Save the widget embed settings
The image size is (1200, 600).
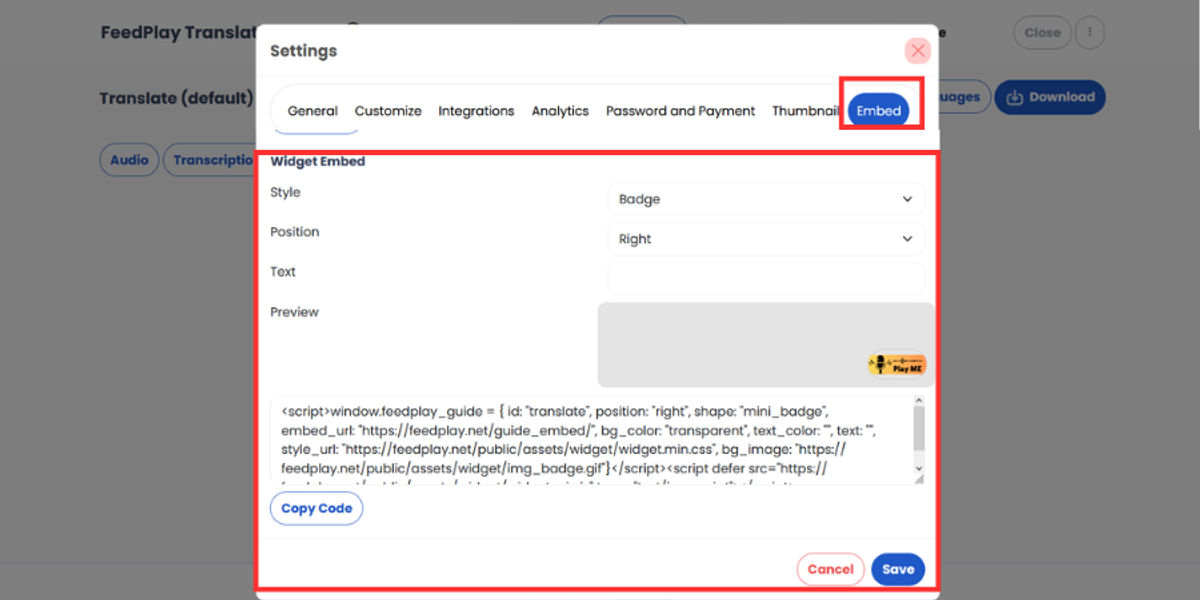[898, 569]
